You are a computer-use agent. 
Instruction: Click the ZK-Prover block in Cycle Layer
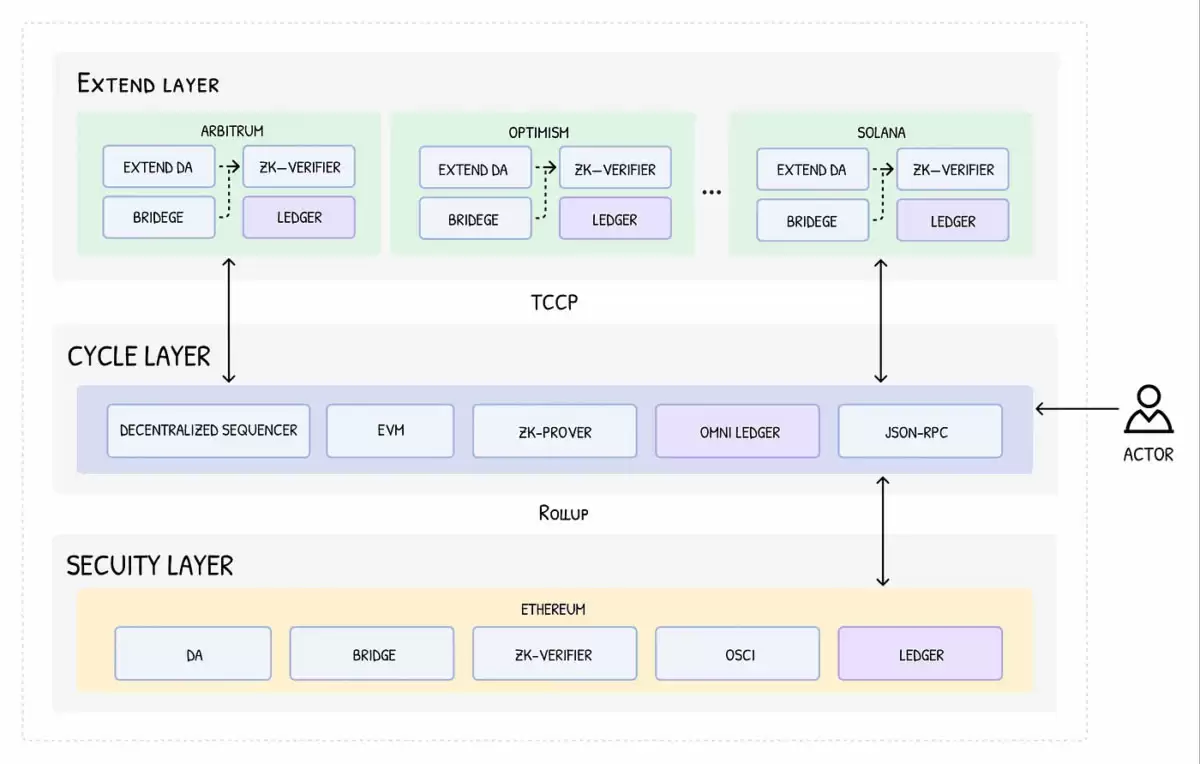pos(554,430)
